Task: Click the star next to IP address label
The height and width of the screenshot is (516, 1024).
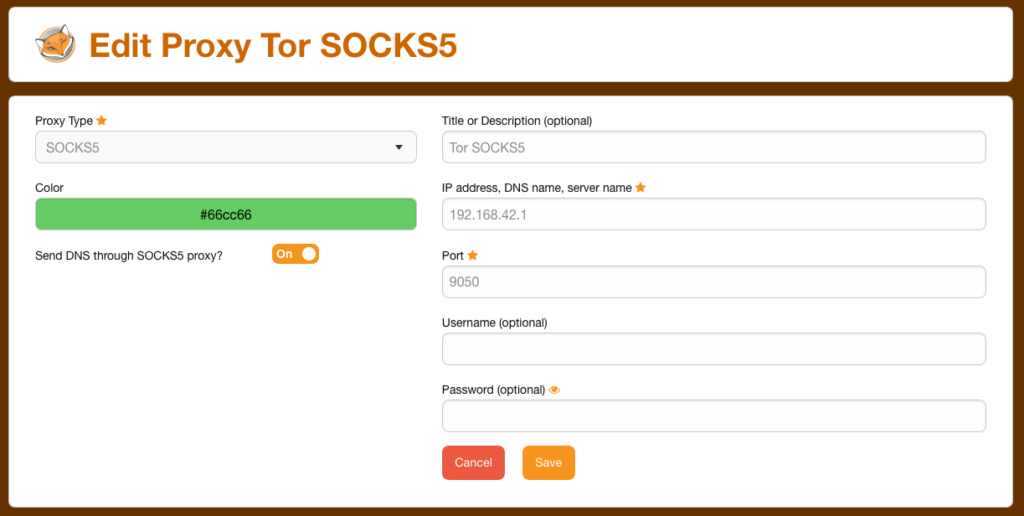Action: point(641,187)
